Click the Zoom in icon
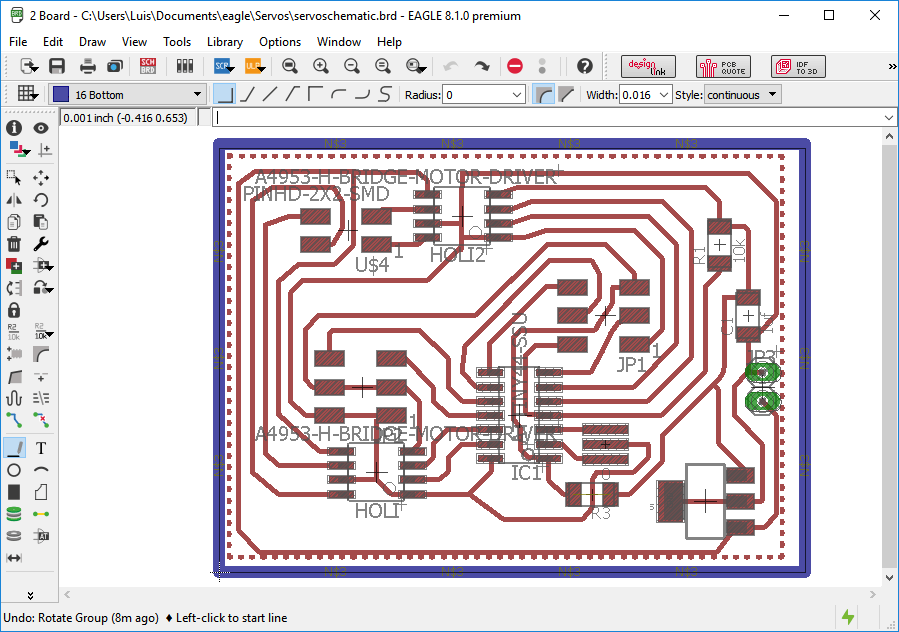This screenshot has width=899, height=632. pyautogui.click(x=321, y=67)
